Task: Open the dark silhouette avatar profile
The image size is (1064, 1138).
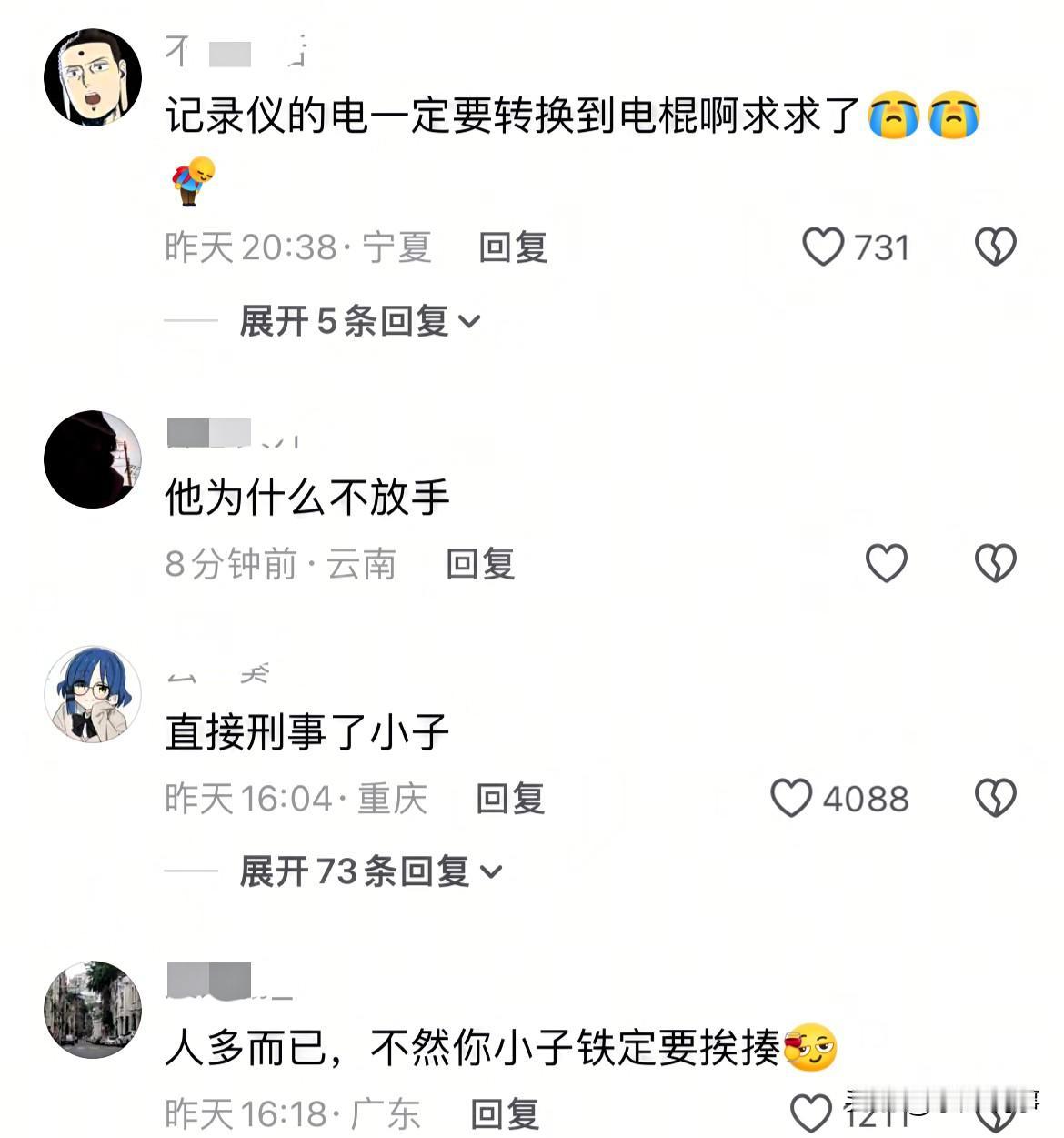Action: 93,459
